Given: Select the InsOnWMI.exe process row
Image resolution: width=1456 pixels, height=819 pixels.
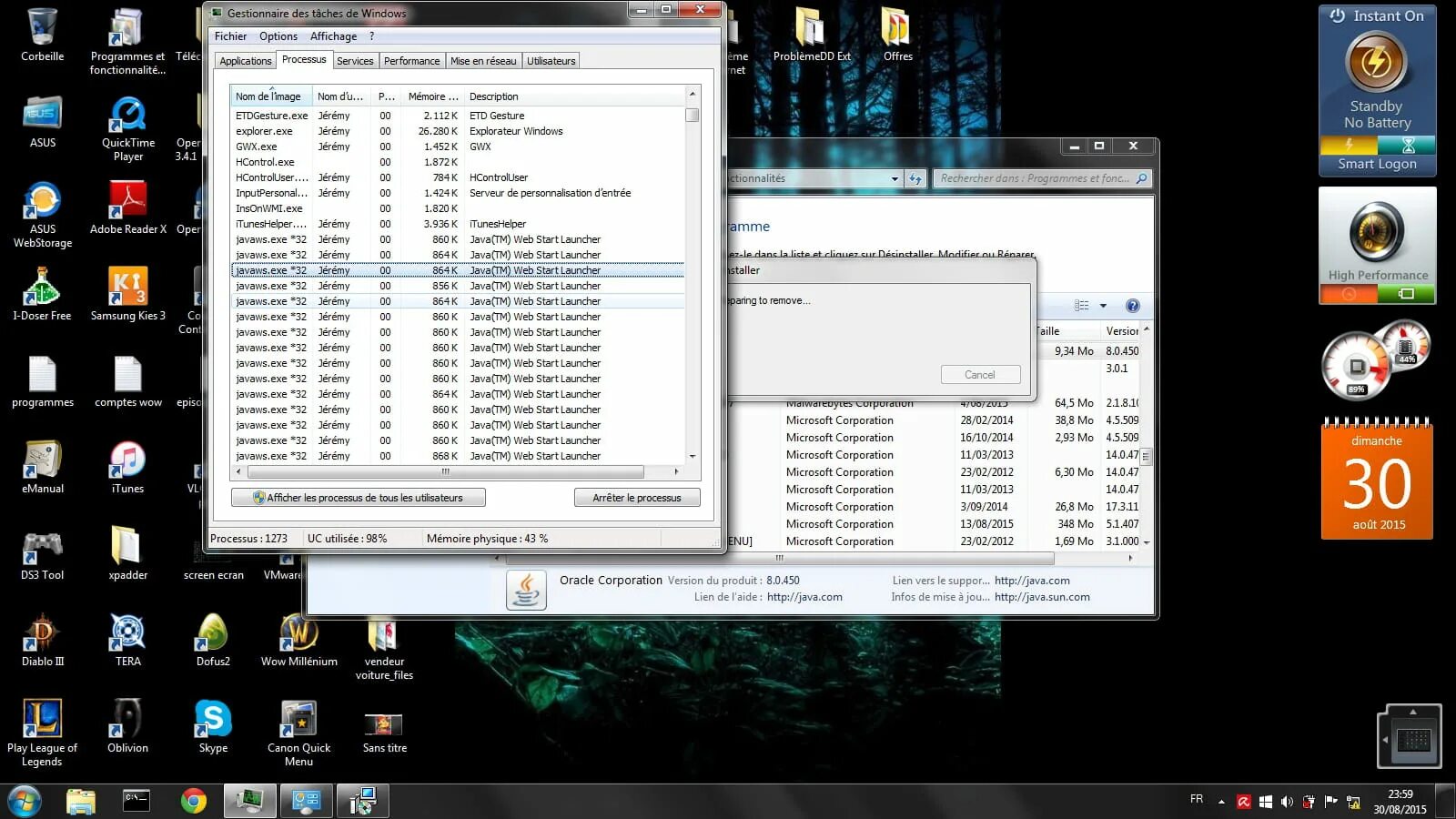Looking at the screenshot, I should click(458, 208).
